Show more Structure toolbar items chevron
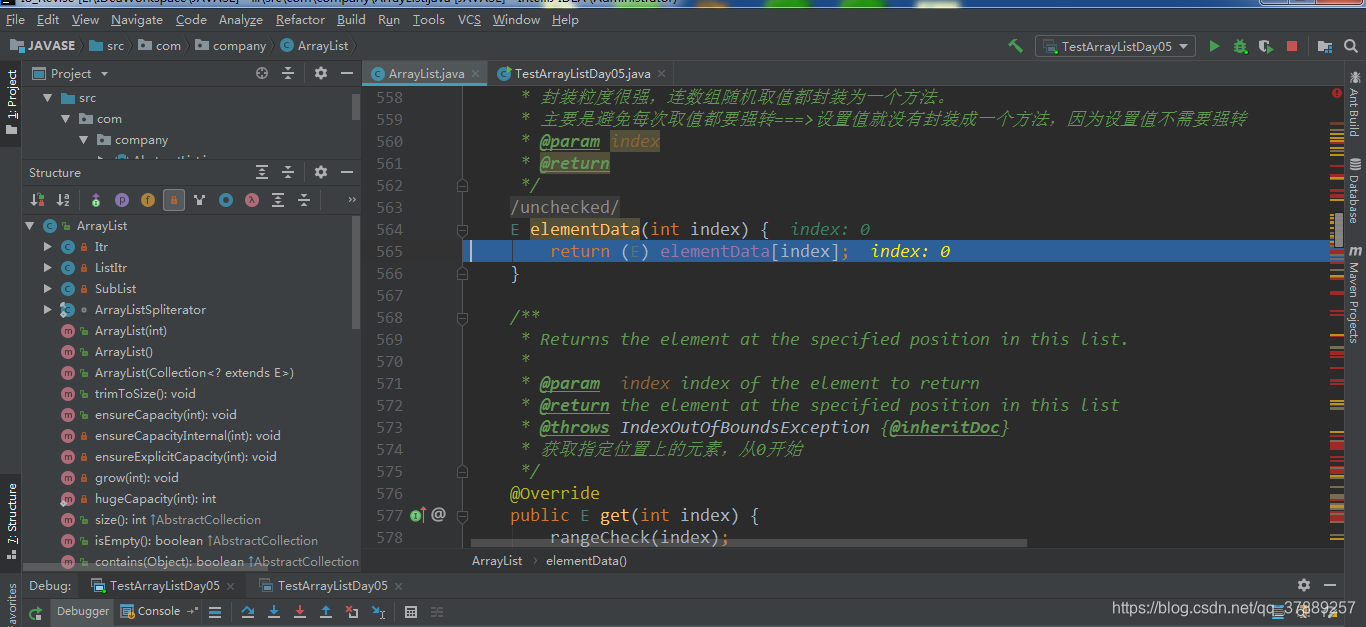1366x627 pixels. [351, 200]
